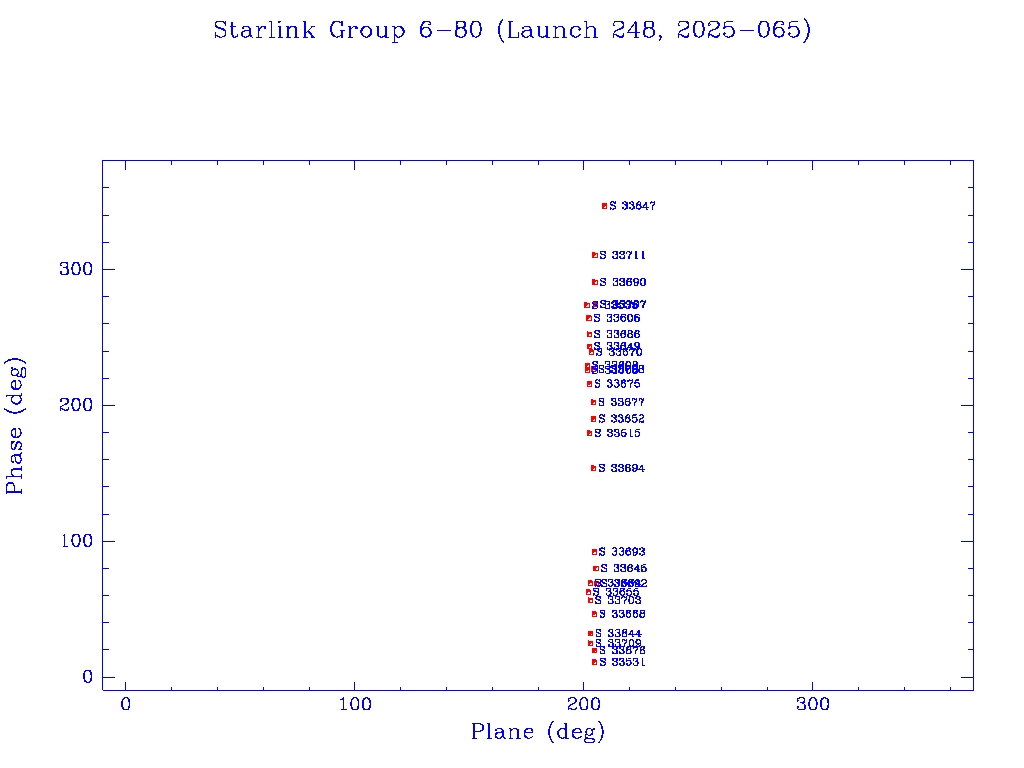The image size is (1024, 768).
Task: Click the data label "S 33686"
Action: coord(617,334)
